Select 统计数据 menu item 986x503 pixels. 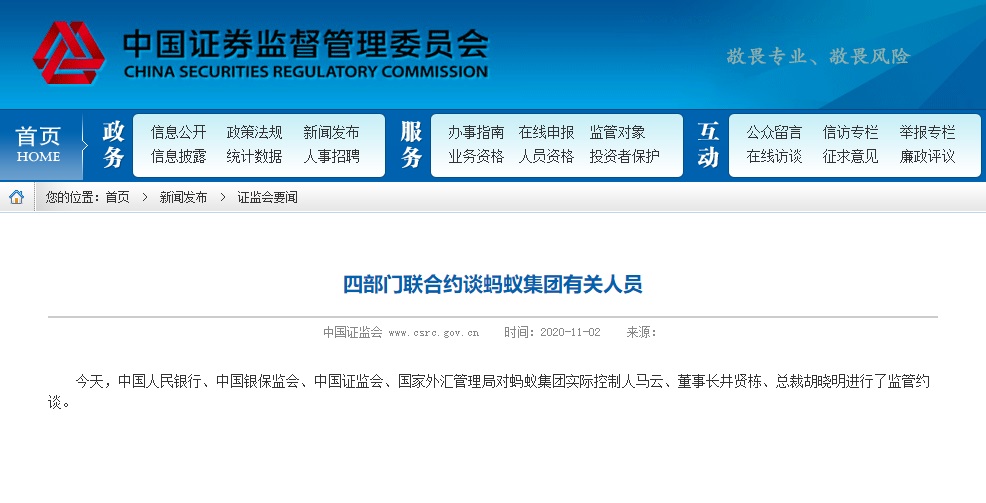pyautogui.click(x=255, y=156)
